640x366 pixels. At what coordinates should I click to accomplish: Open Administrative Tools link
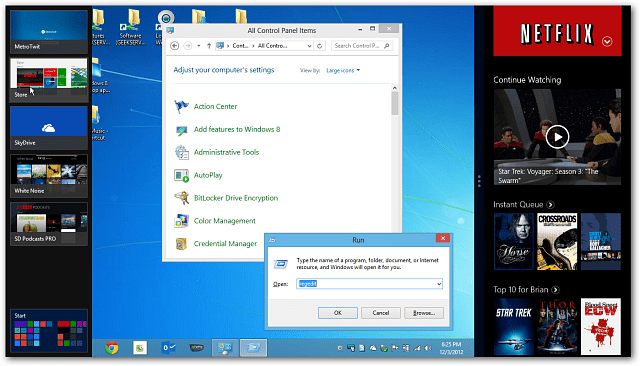pyautogui.click(x=226, y=152)
